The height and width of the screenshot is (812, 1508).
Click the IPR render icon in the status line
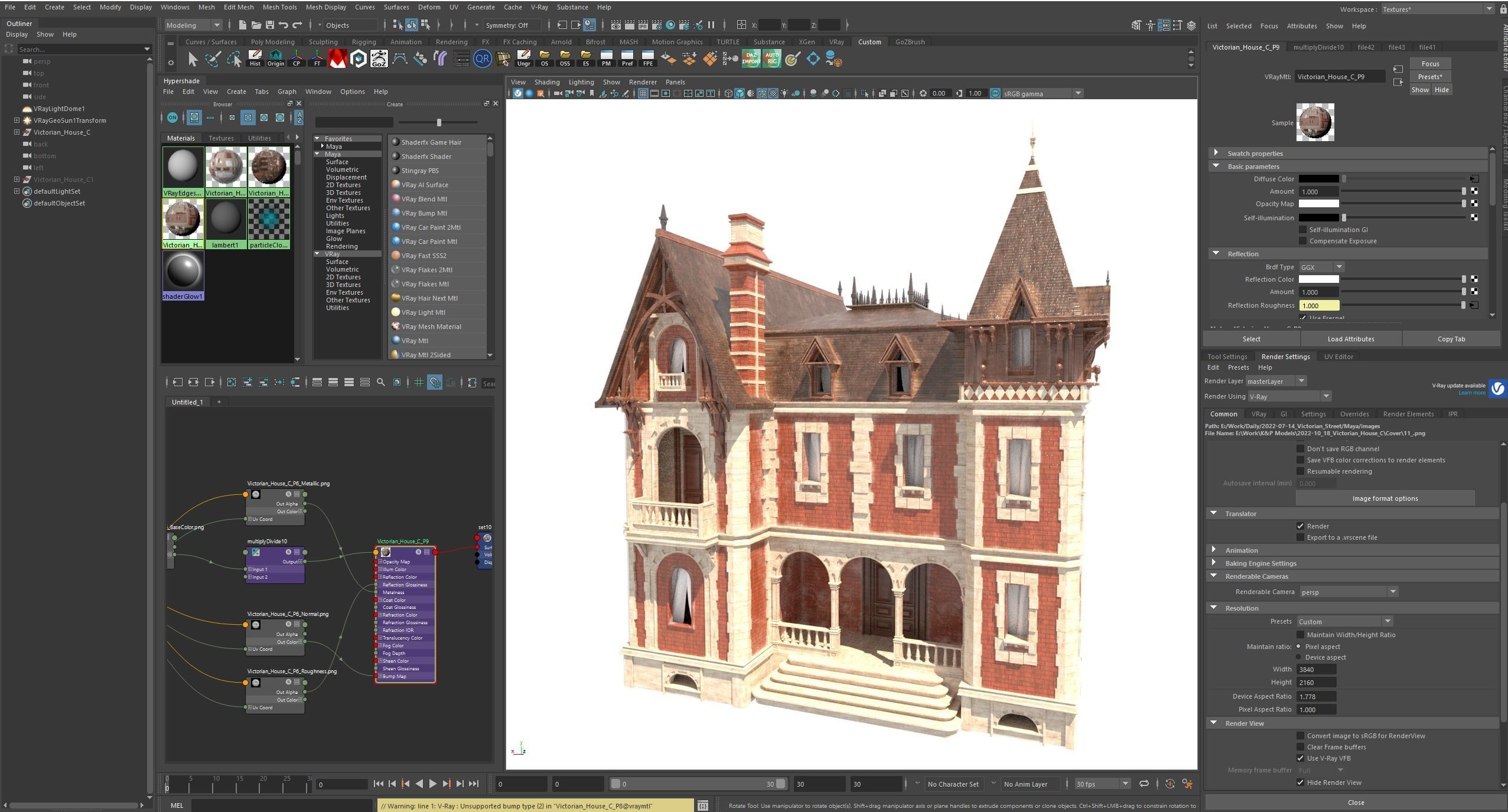click(x=643, y=25)
